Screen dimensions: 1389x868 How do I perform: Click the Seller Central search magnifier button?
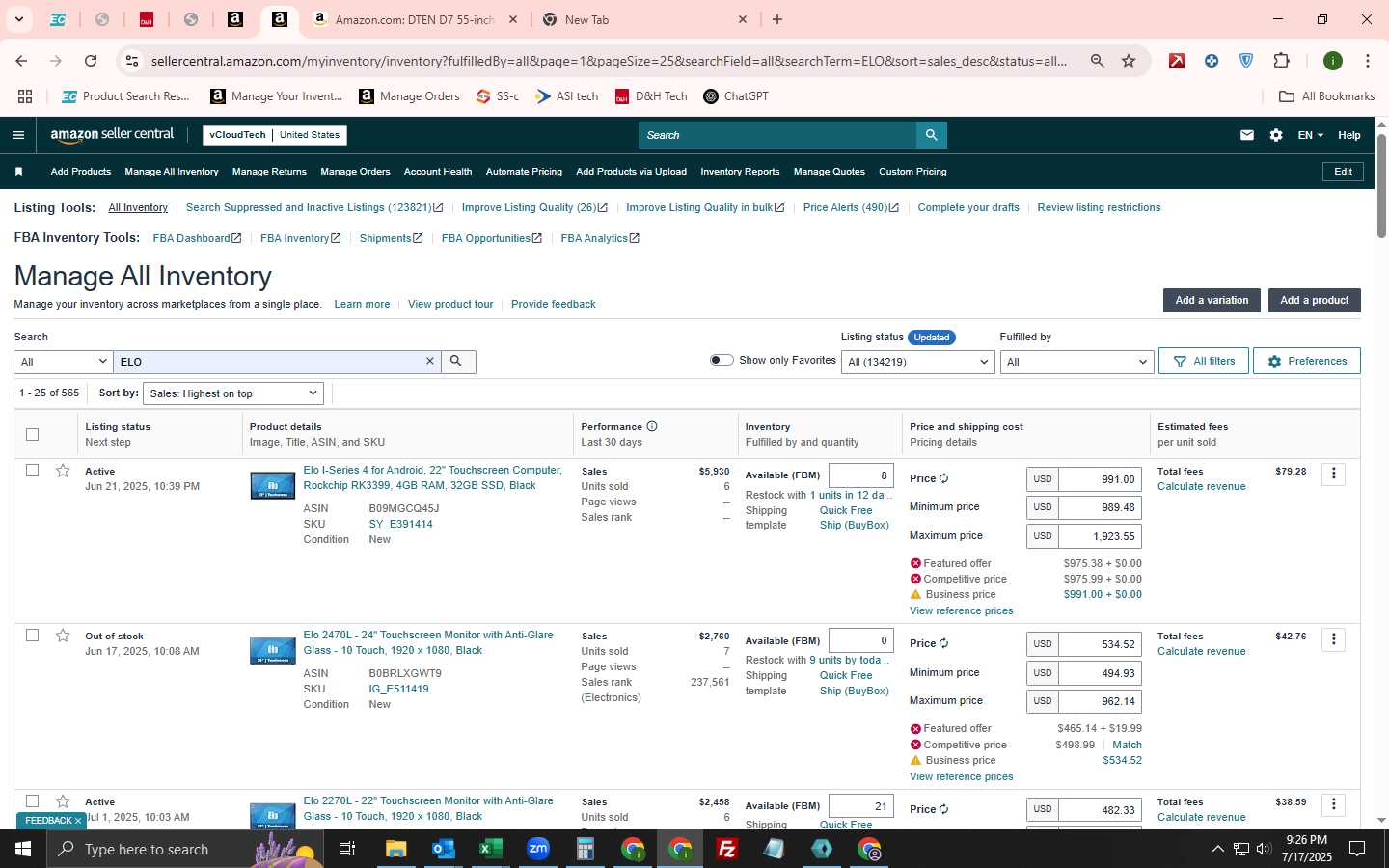pyautogui.click(x=931, y=135)
